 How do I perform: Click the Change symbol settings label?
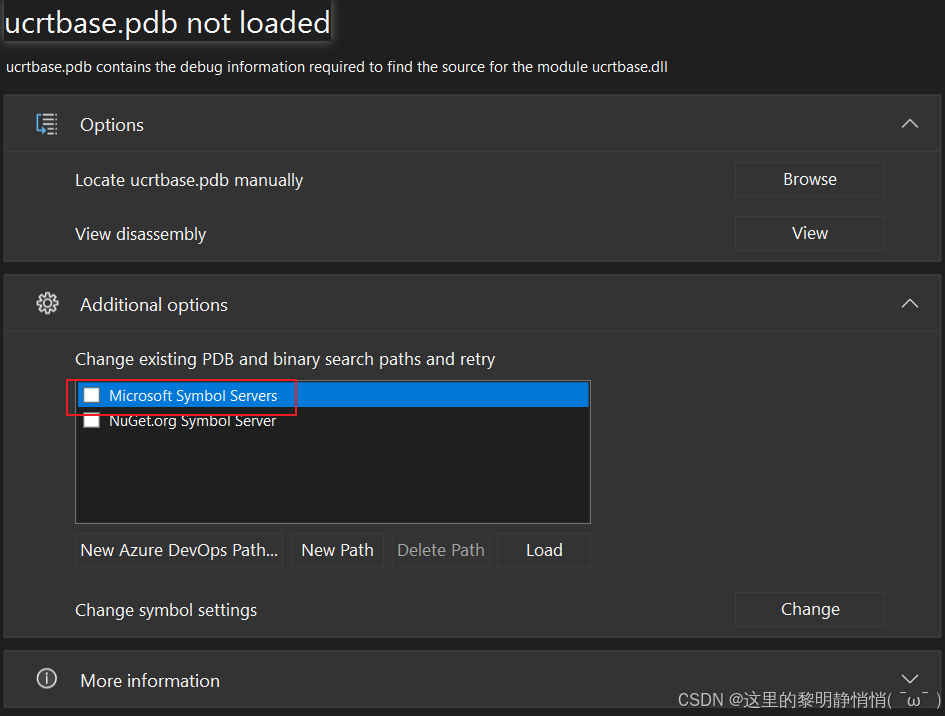tap(166, 609)
